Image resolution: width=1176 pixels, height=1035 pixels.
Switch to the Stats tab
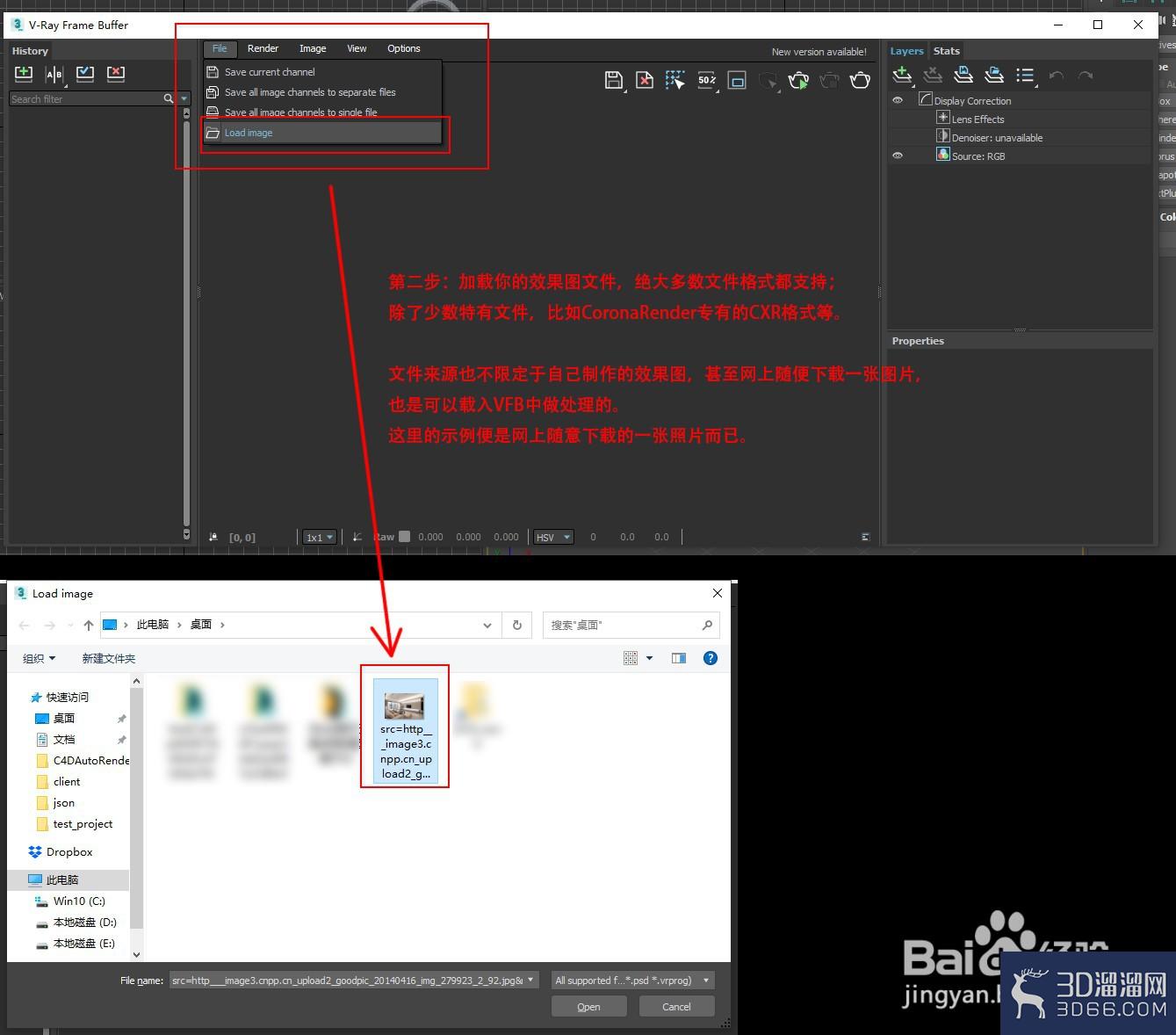[x=947, y=51]
